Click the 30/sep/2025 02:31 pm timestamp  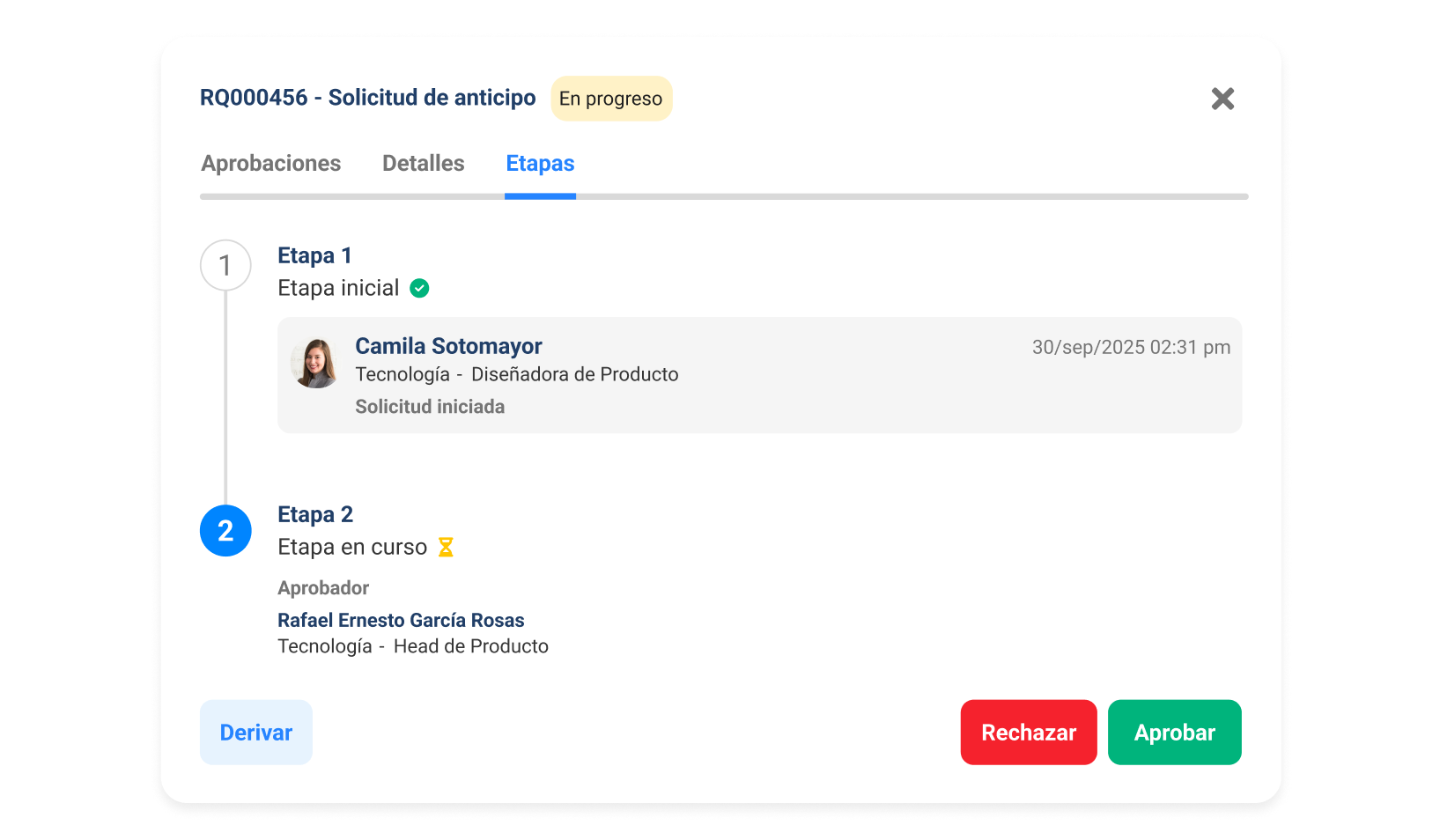tap(1131, 347)
